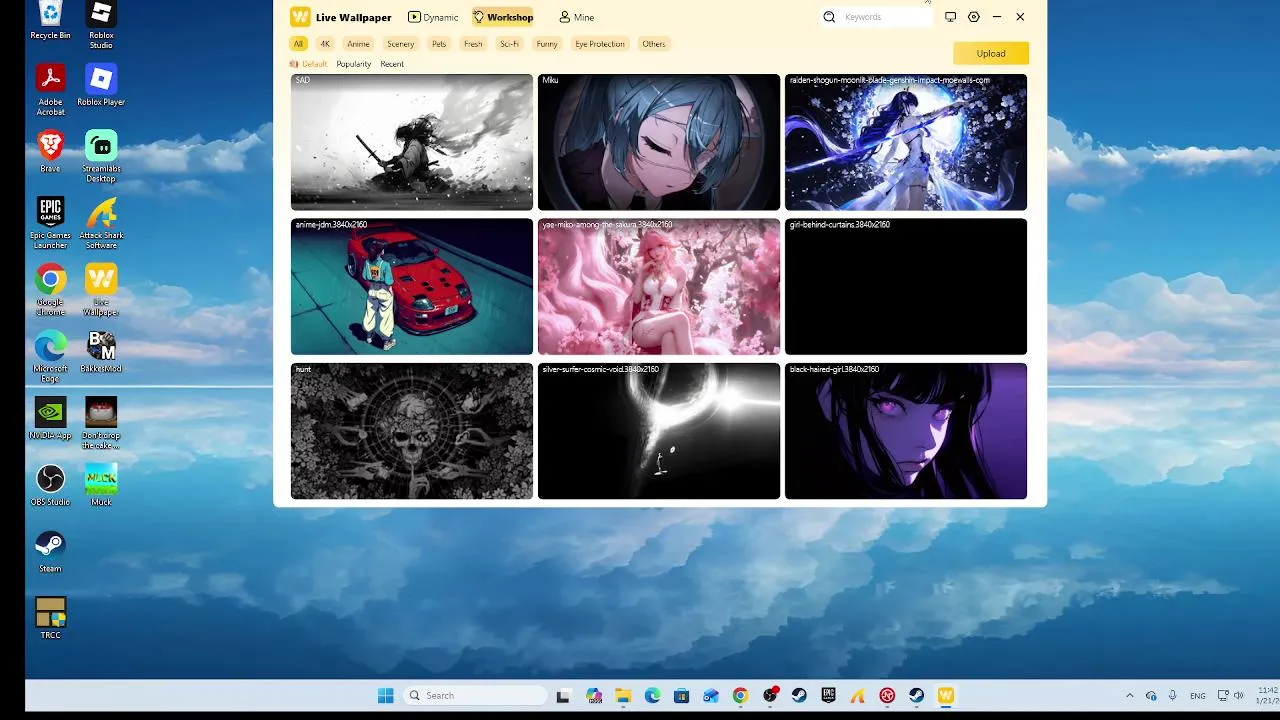
Task: Open the TRCC desktop shortcut
Action: click(x=50, y=618)
